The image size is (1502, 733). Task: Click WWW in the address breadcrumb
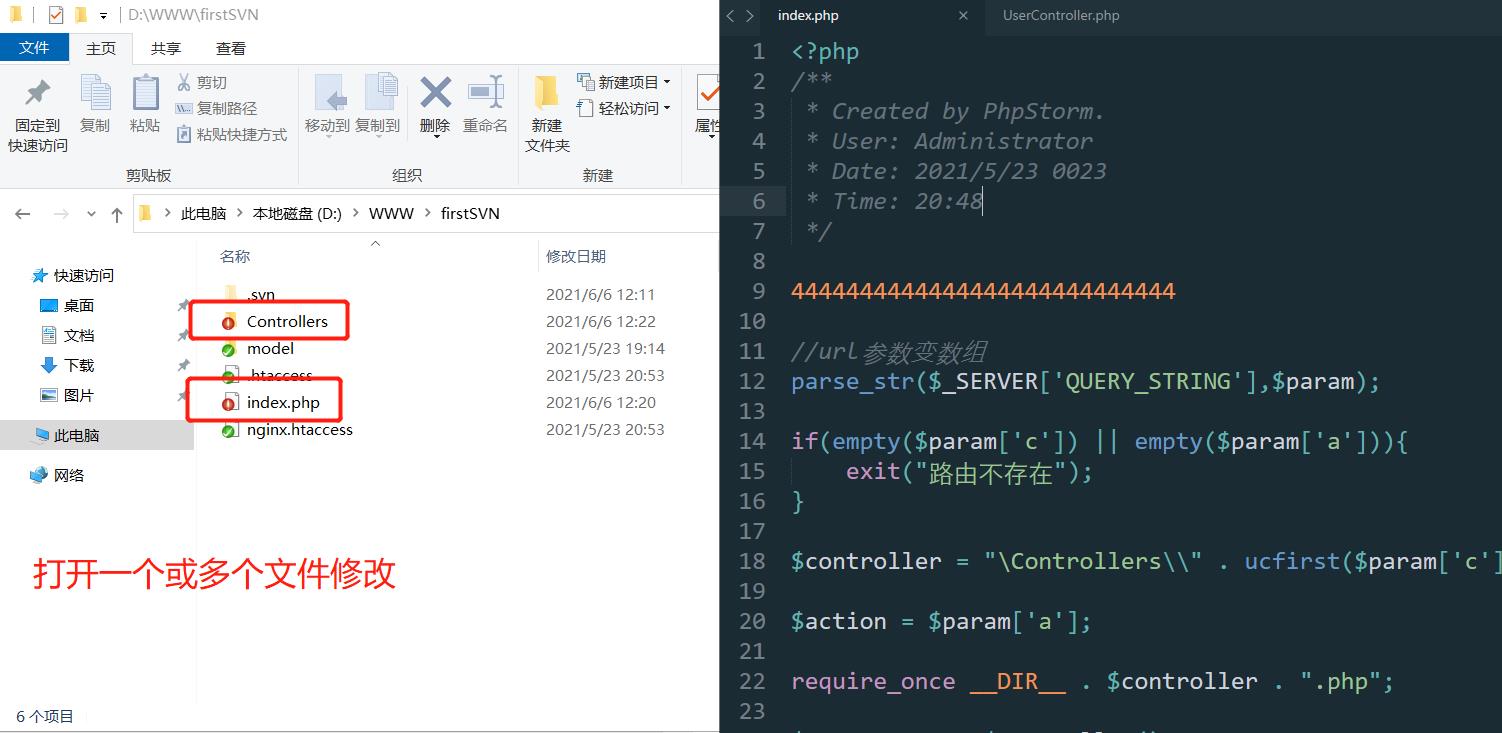point(391,214)
